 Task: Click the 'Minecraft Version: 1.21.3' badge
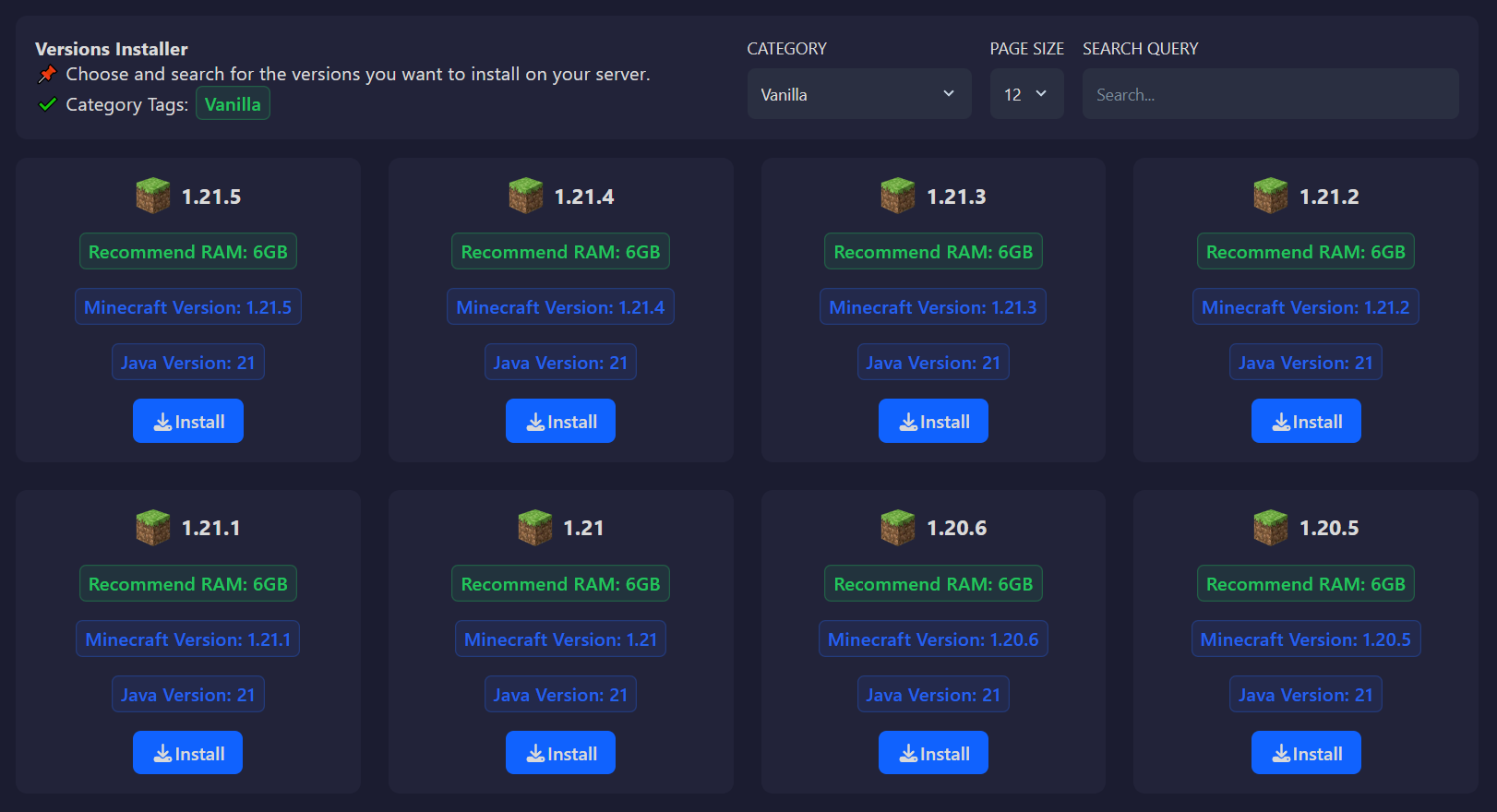pos(933,306)
